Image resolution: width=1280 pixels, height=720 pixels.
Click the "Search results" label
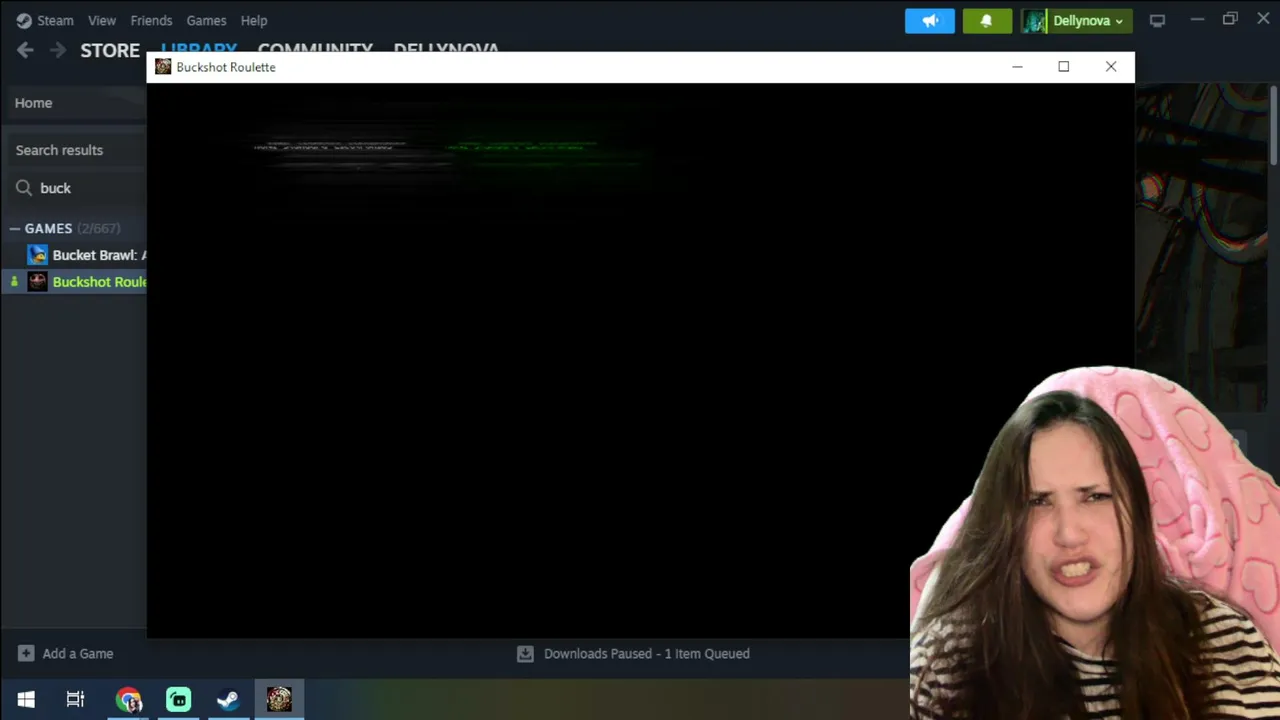click(x=59, y=150)
